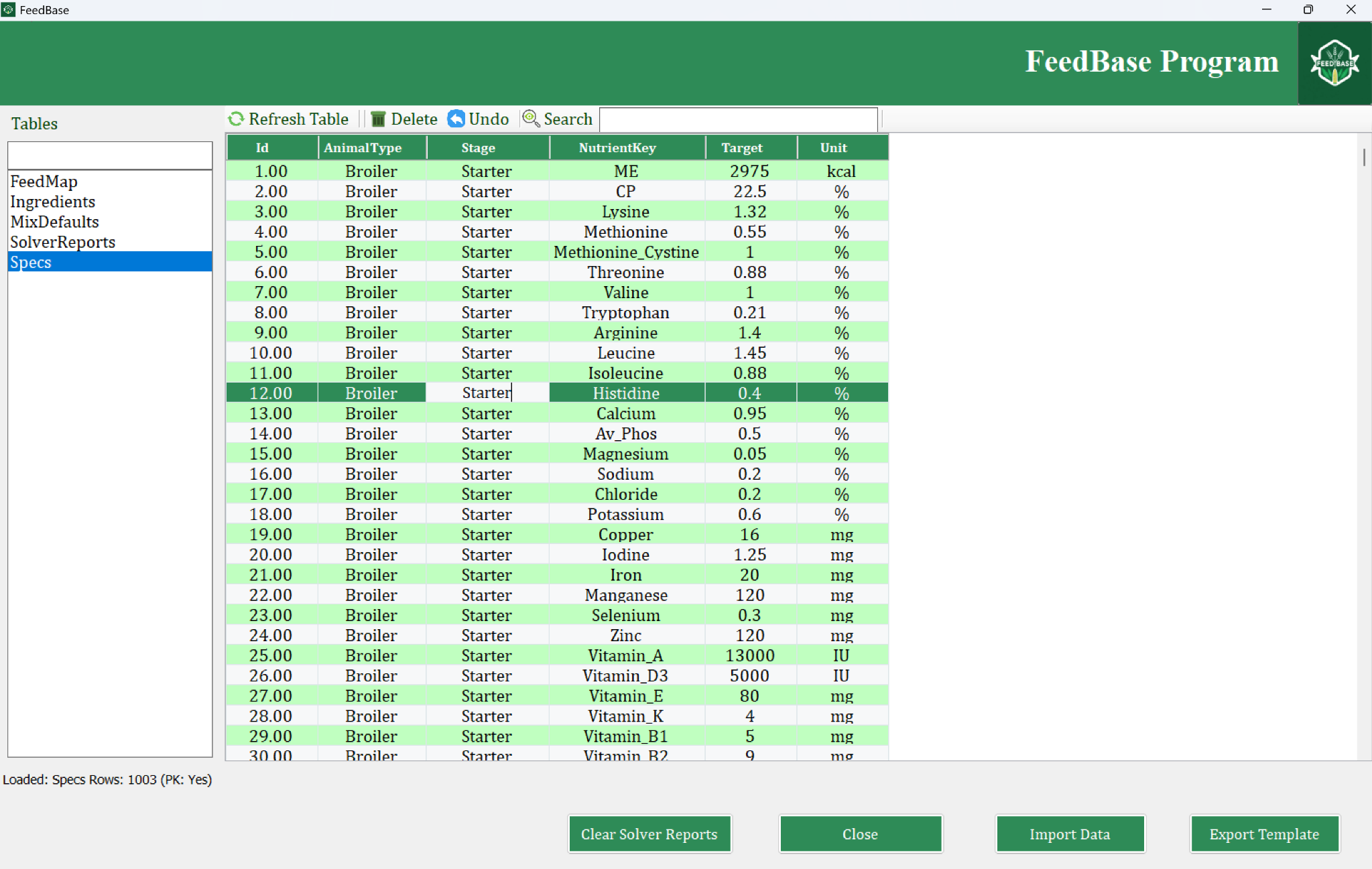Click the FeedBase logo in top-right corner
Screen dimensions: 1372x869
[1333, 63]
